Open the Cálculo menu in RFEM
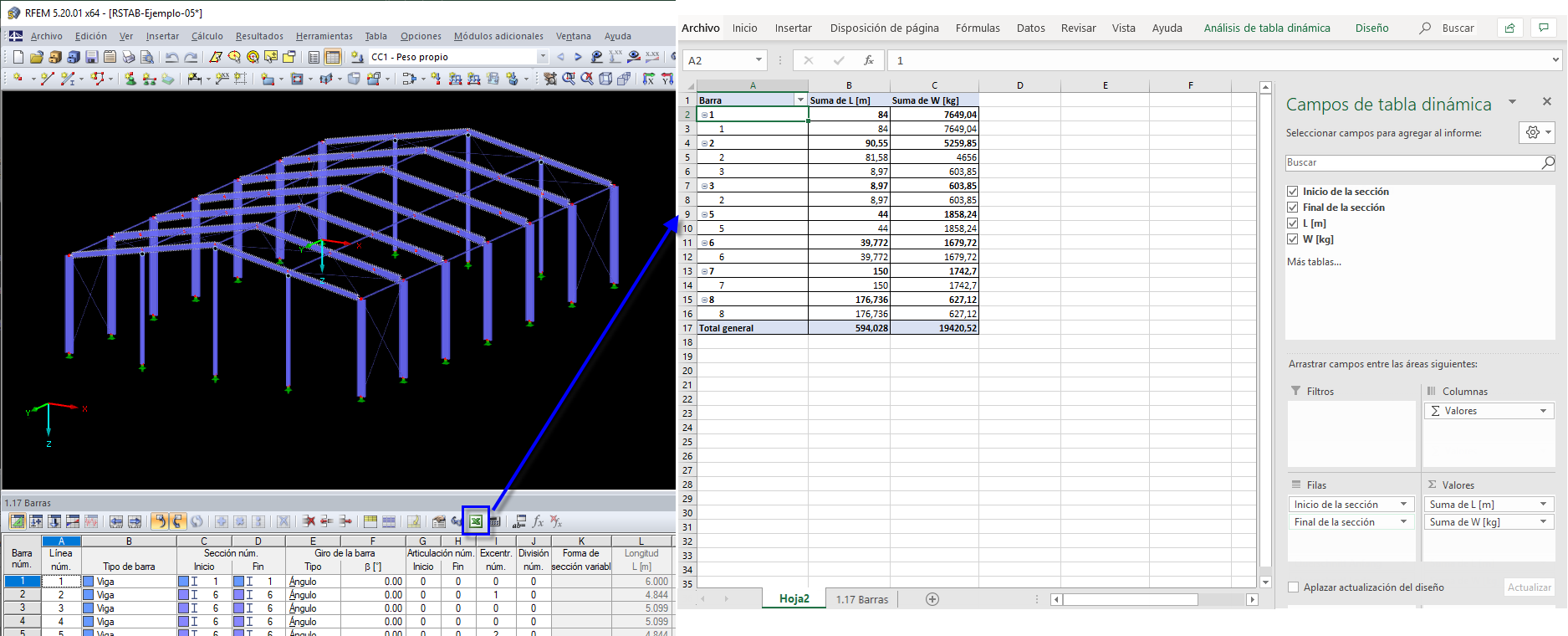Viewport: 1568px width, 636px height. pos(207,36)
